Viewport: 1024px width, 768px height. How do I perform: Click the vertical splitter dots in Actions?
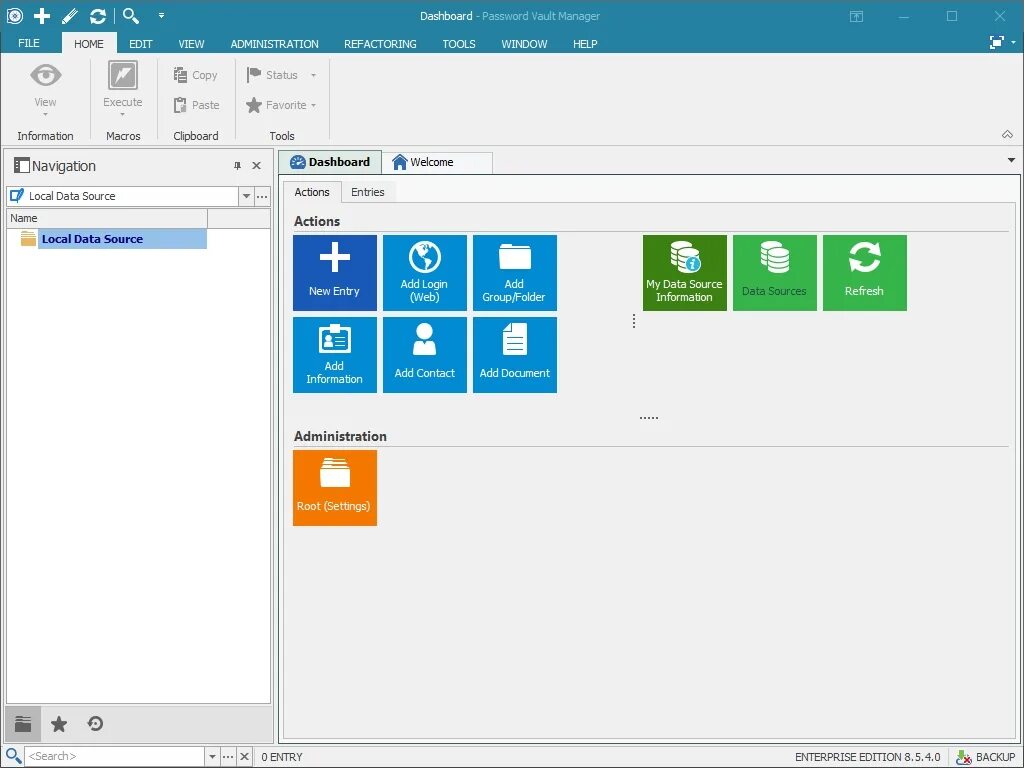[x=633, y=321]
